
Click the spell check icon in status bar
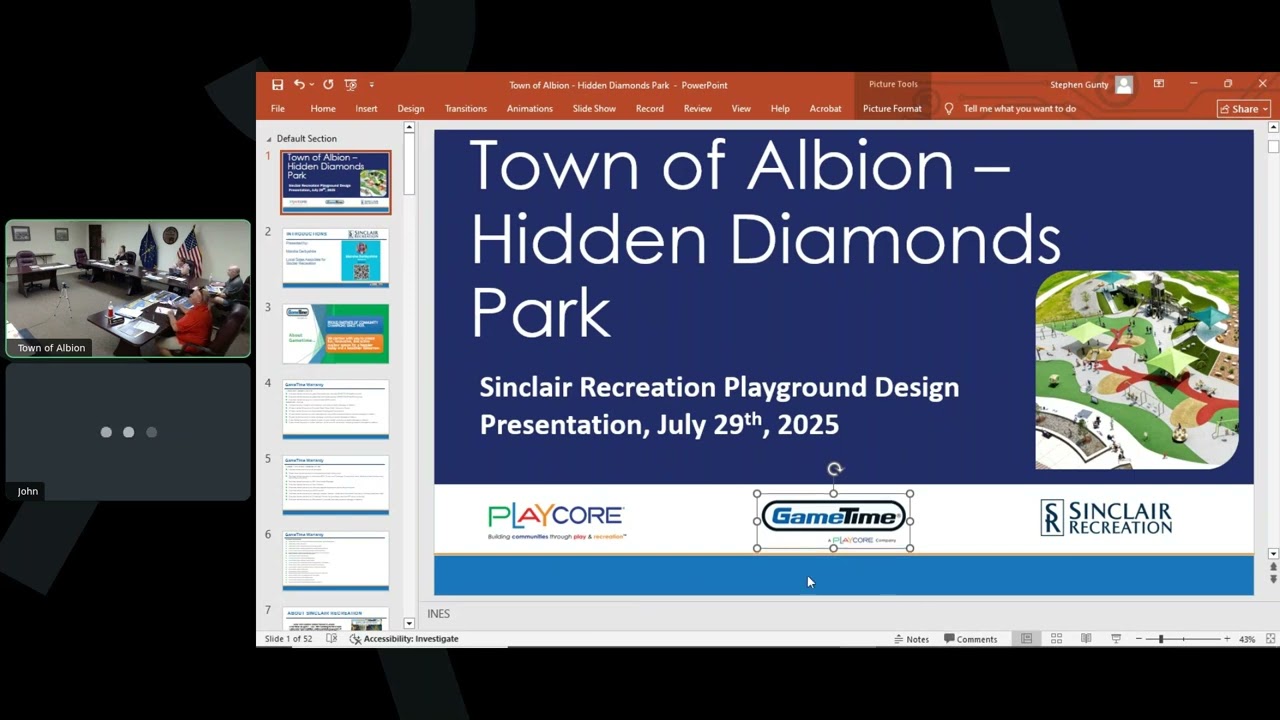click(332, 639)
